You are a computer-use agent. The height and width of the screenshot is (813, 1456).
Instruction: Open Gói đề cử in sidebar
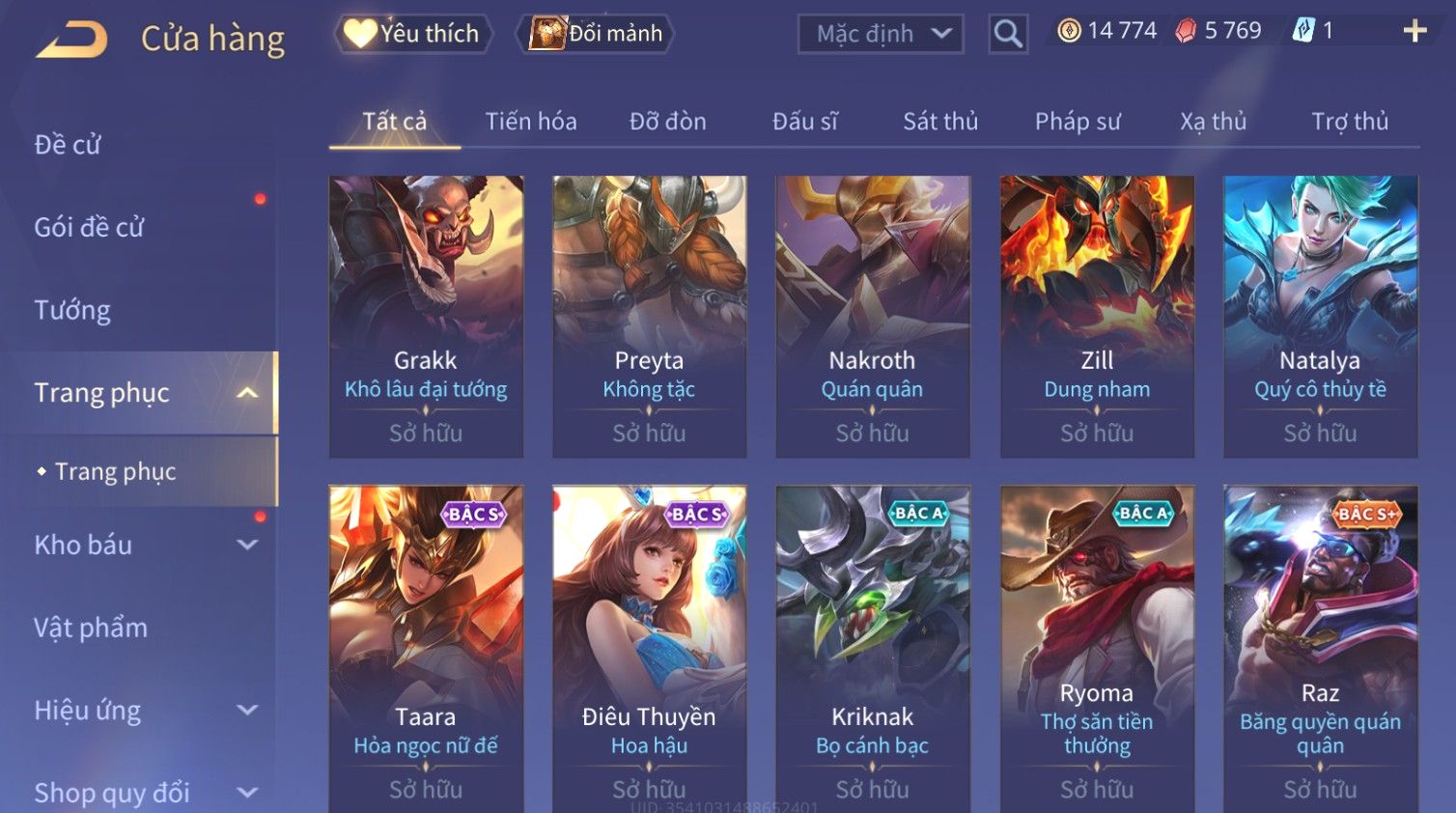[89, 227]
